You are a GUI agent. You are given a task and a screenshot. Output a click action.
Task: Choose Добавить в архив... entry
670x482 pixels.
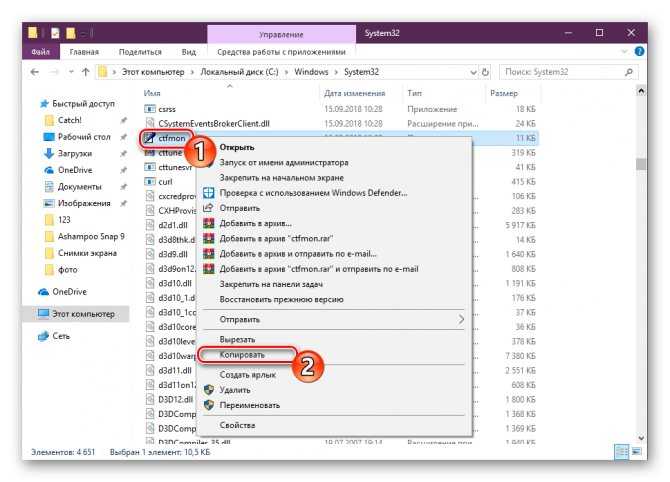255,223
